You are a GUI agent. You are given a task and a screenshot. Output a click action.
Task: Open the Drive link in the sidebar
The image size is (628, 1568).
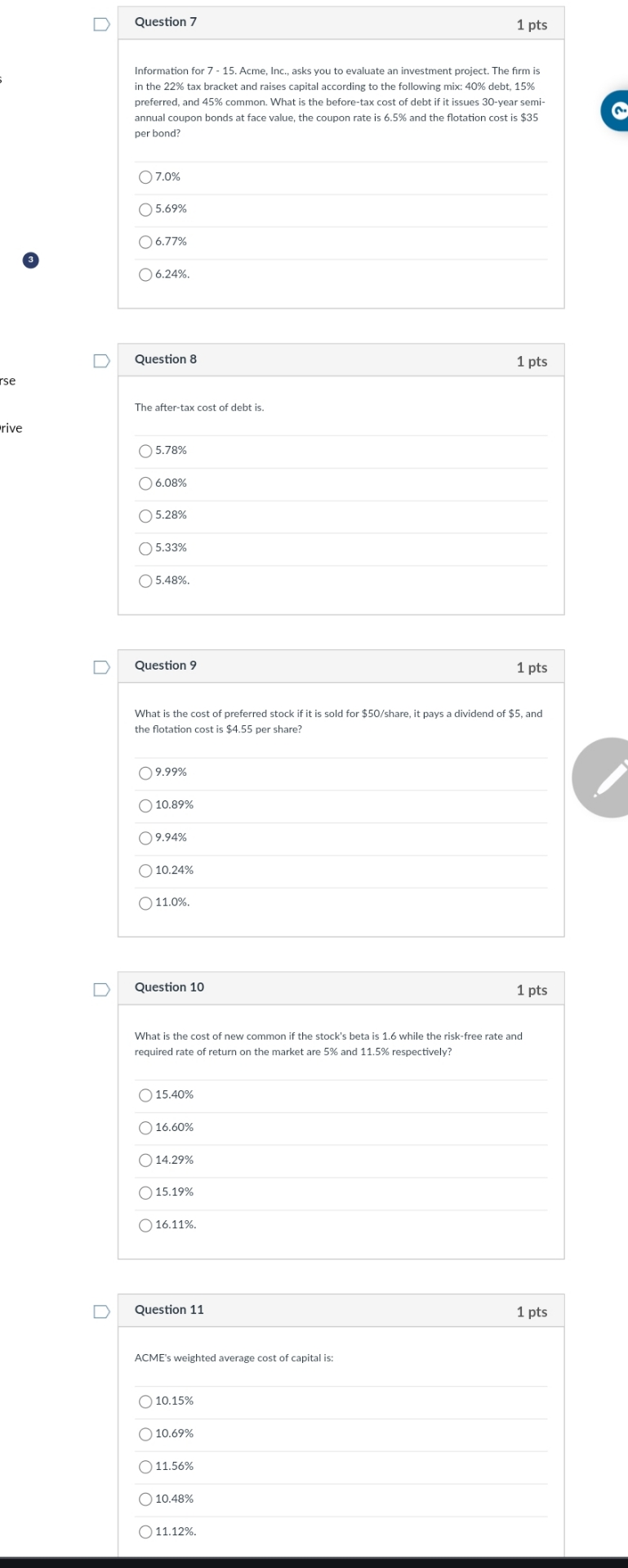pyautogui.click(x=7, y=426)
